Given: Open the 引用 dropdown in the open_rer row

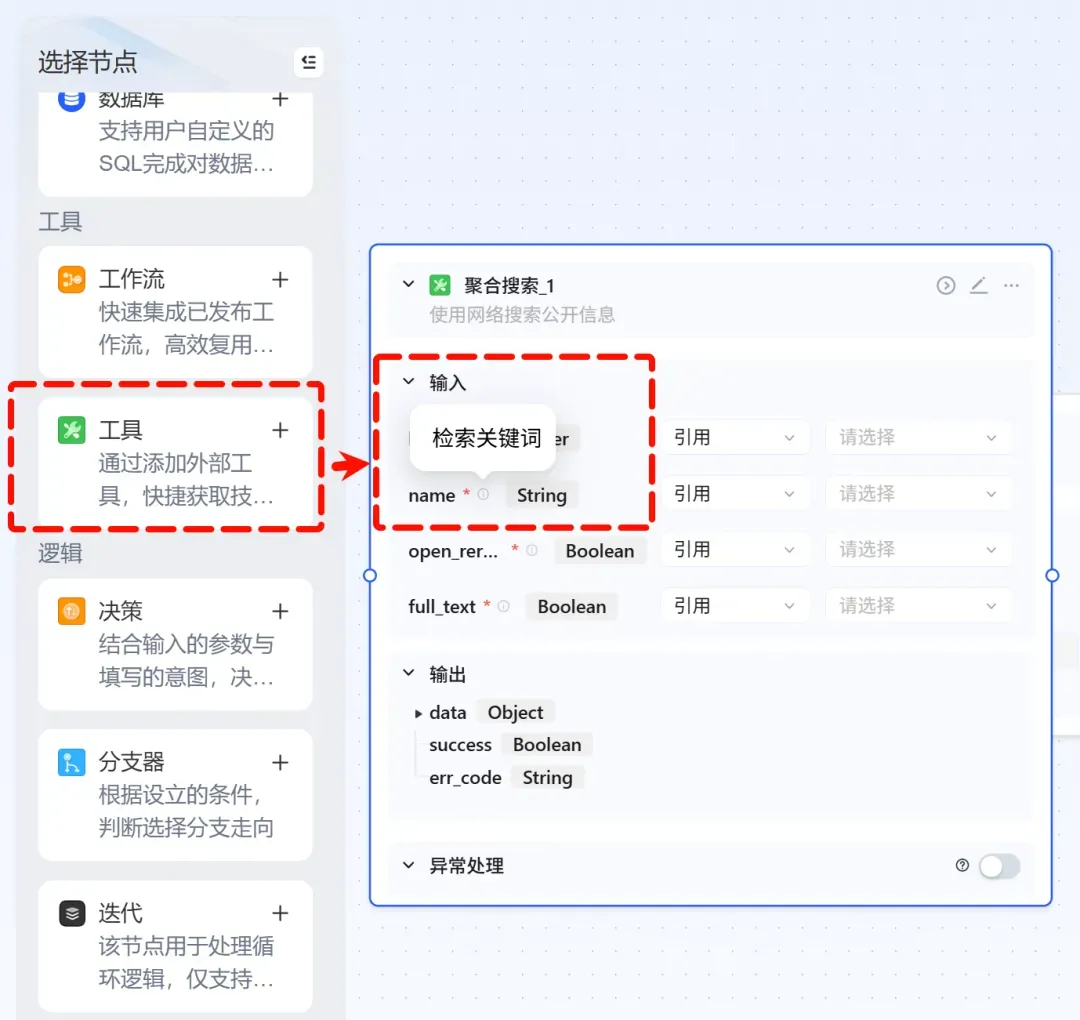Looking at the screenshot, I should click(x=735, y=550).
